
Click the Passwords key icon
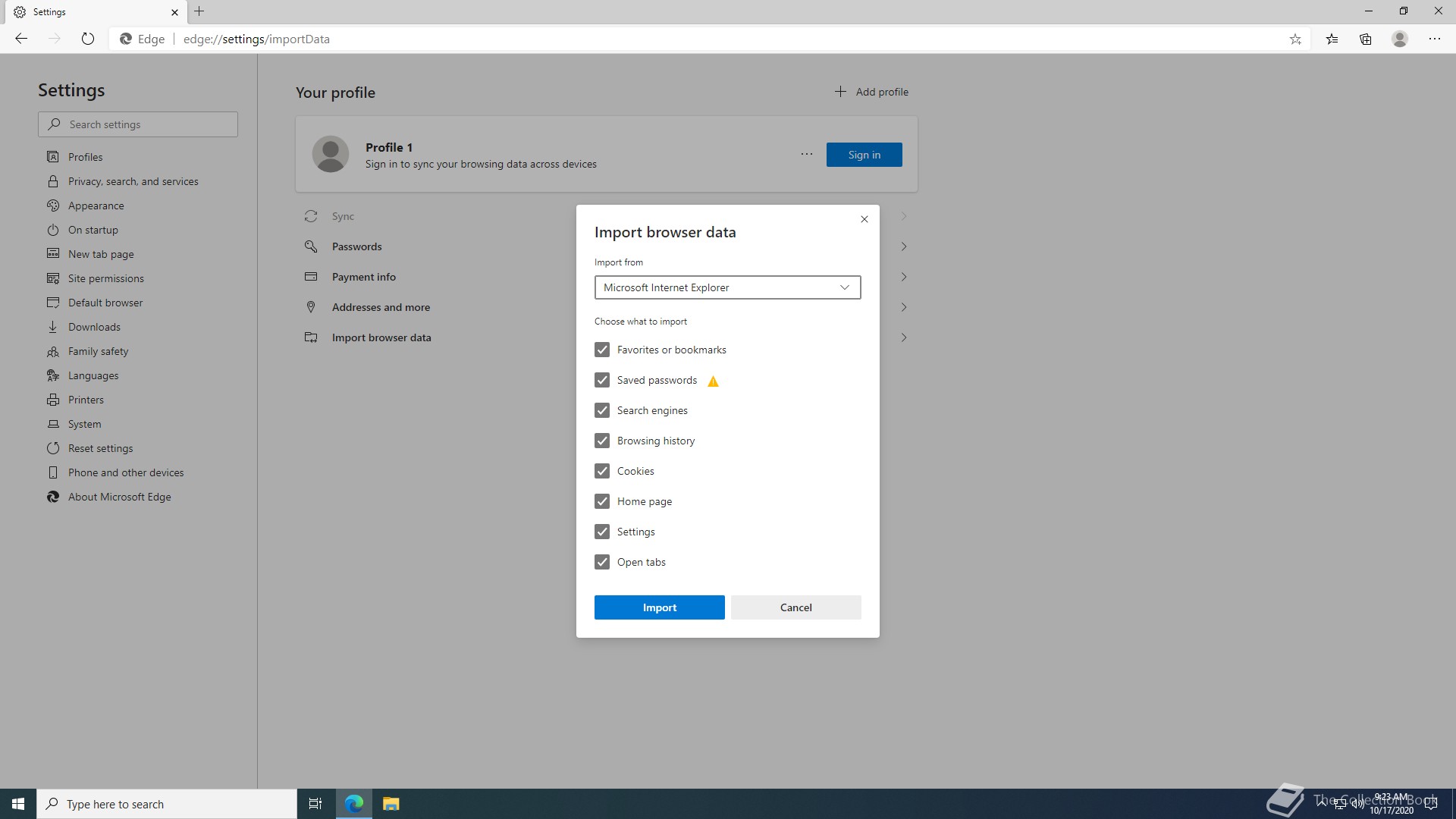[311, 246]
